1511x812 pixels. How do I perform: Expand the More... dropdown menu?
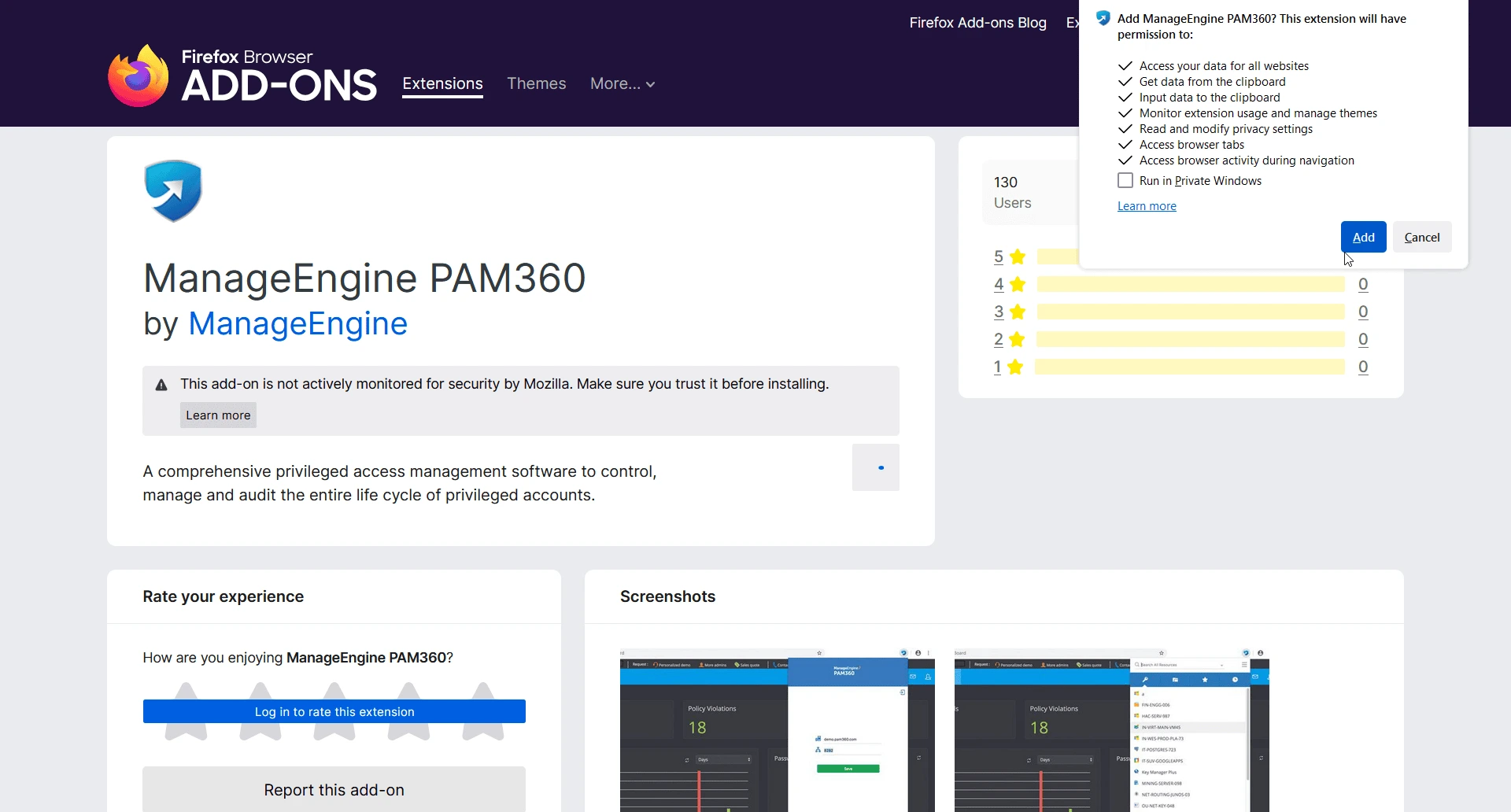(623, 83)
